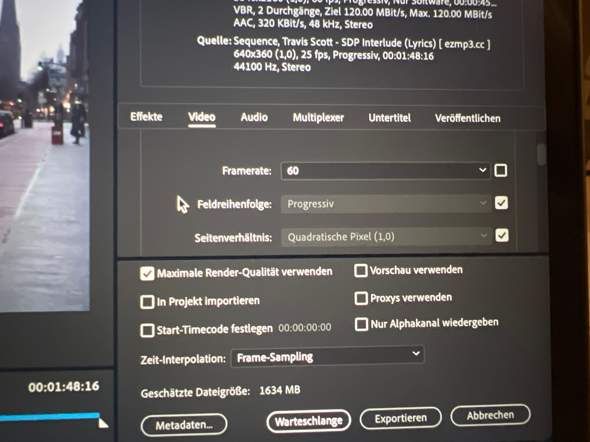Send the job to Warteschlange
The image size is (590, 442).
(309, 421)
